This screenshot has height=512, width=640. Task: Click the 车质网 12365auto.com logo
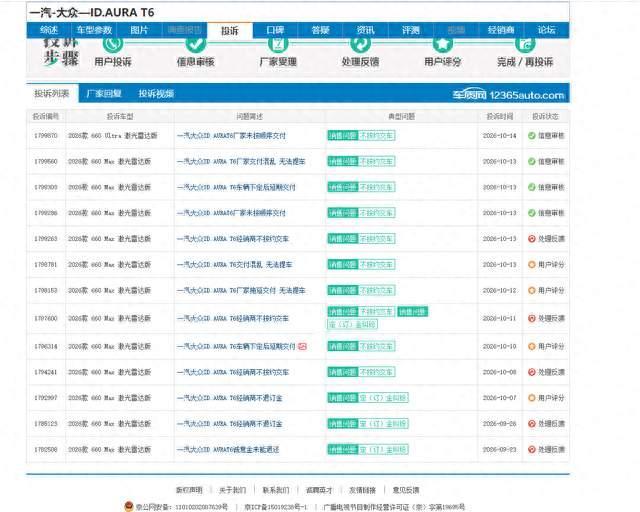508,95
